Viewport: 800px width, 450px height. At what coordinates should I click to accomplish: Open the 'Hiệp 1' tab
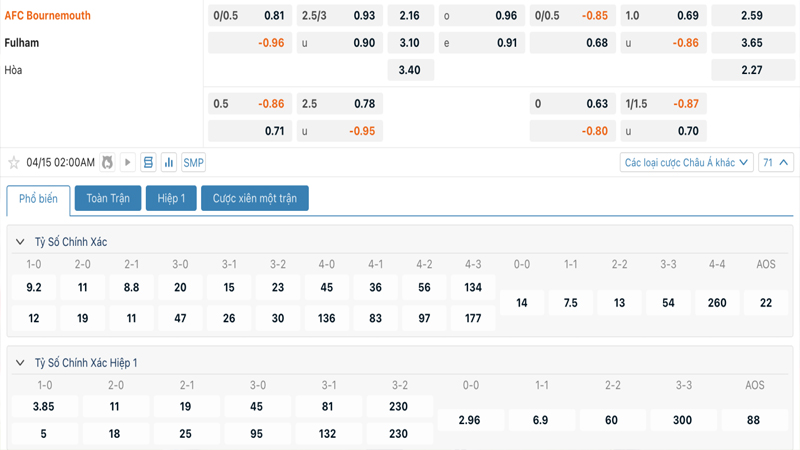pyautogui.click(x=171, y=199)
